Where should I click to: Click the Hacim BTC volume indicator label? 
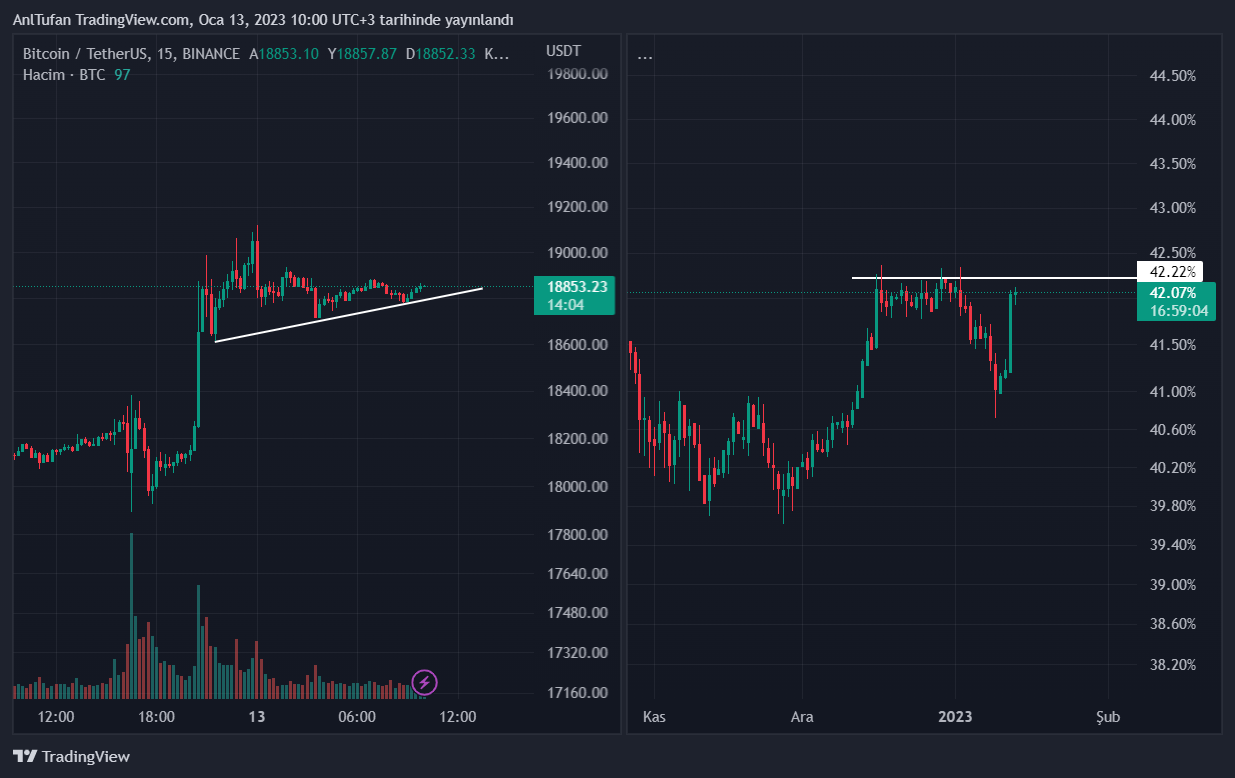[x=64, y=75]
